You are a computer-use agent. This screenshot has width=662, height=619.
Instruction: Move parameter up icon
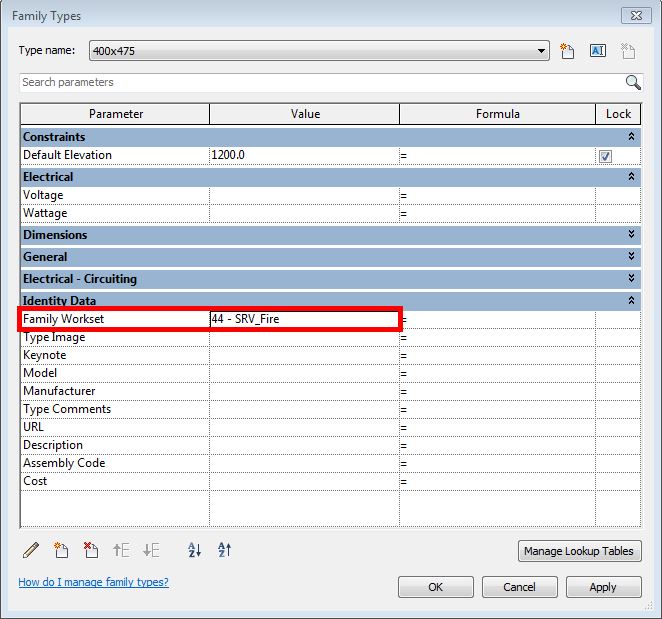[x=121, y=550]
